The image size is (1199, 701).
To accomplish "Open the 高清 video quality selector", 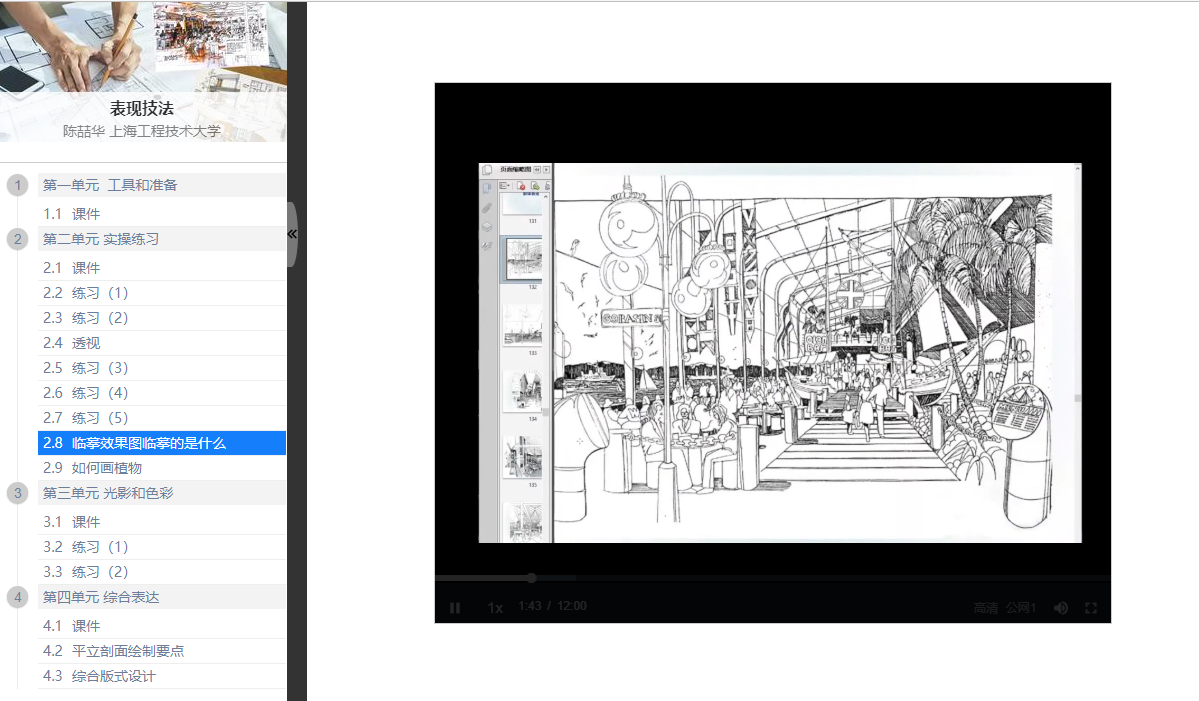I will 986,608.
